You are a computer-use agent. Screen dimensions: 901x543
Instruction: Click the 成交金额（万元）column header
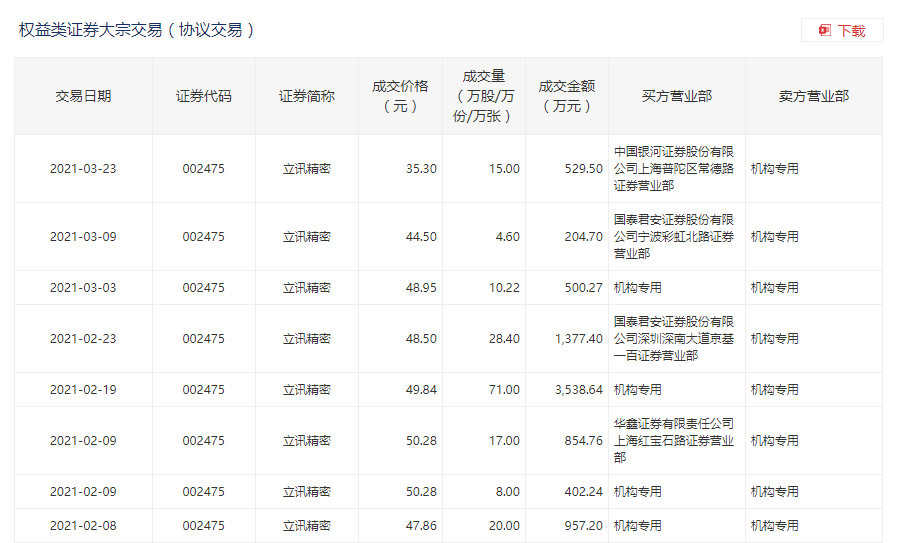[x=567, y=96]
